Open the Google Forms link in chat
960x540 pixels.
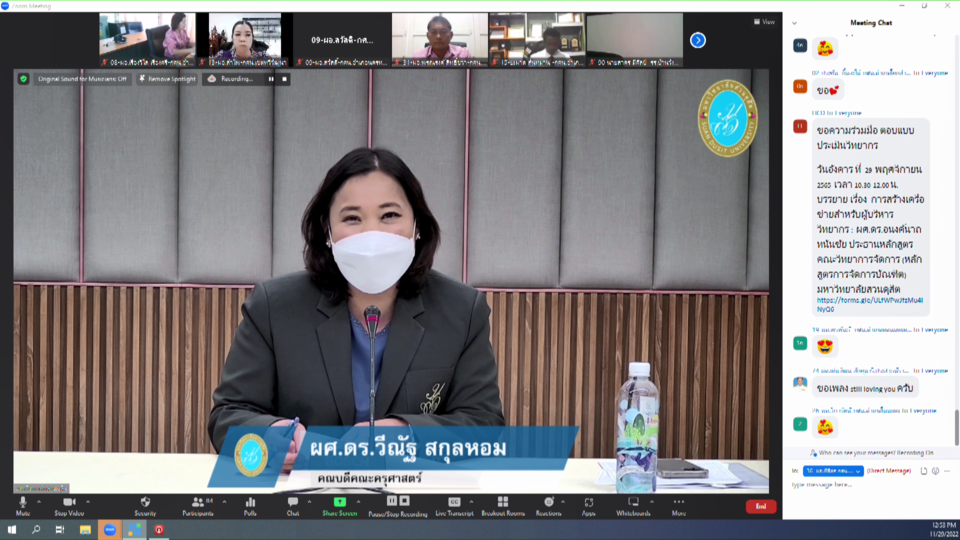(x=869, y=305)
